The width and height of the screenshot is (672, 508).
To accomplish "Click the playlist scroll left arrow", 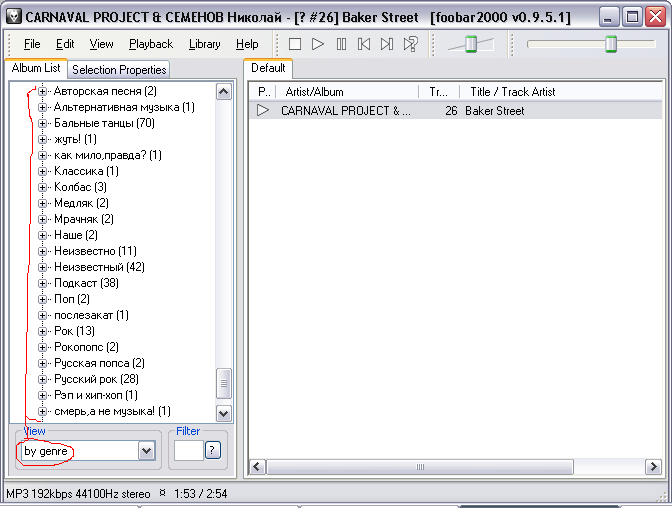I will [x=257, y=466].
